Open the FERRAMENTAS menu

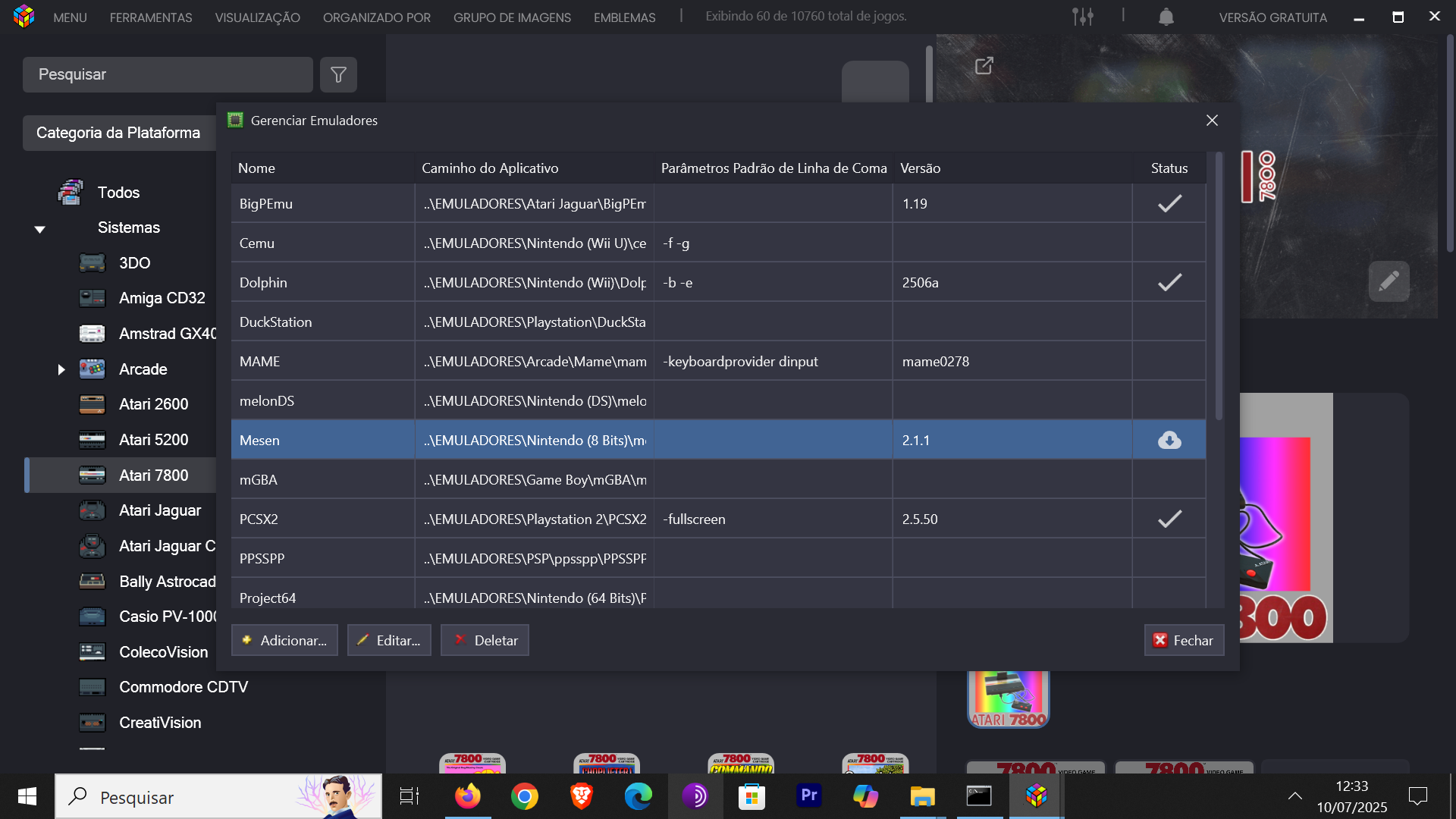tap(151, 17)
